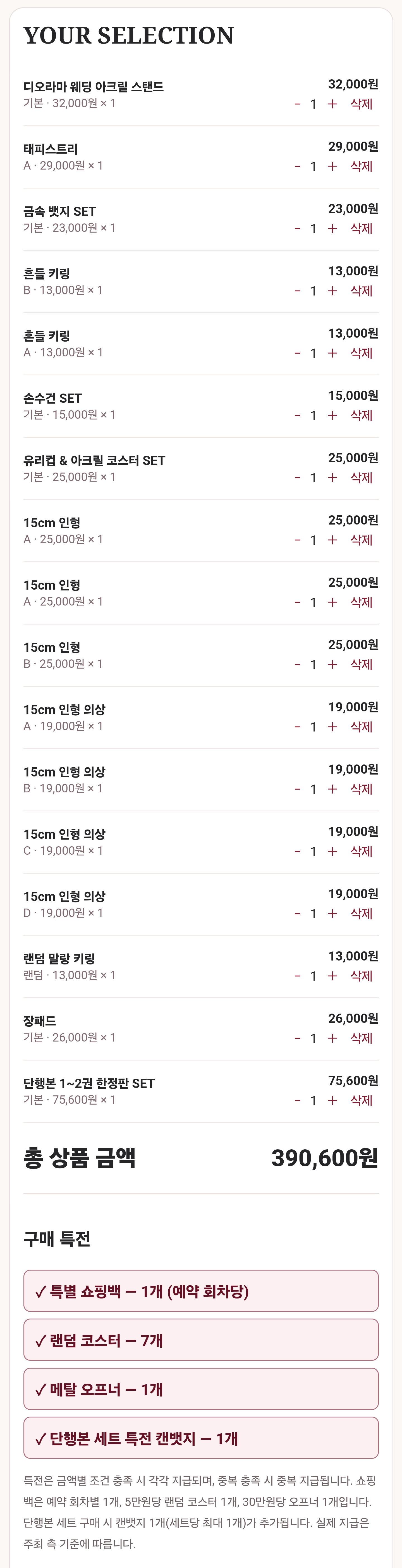Click the 랜덤 코스터 7개 benefit

coord(201,1340)
